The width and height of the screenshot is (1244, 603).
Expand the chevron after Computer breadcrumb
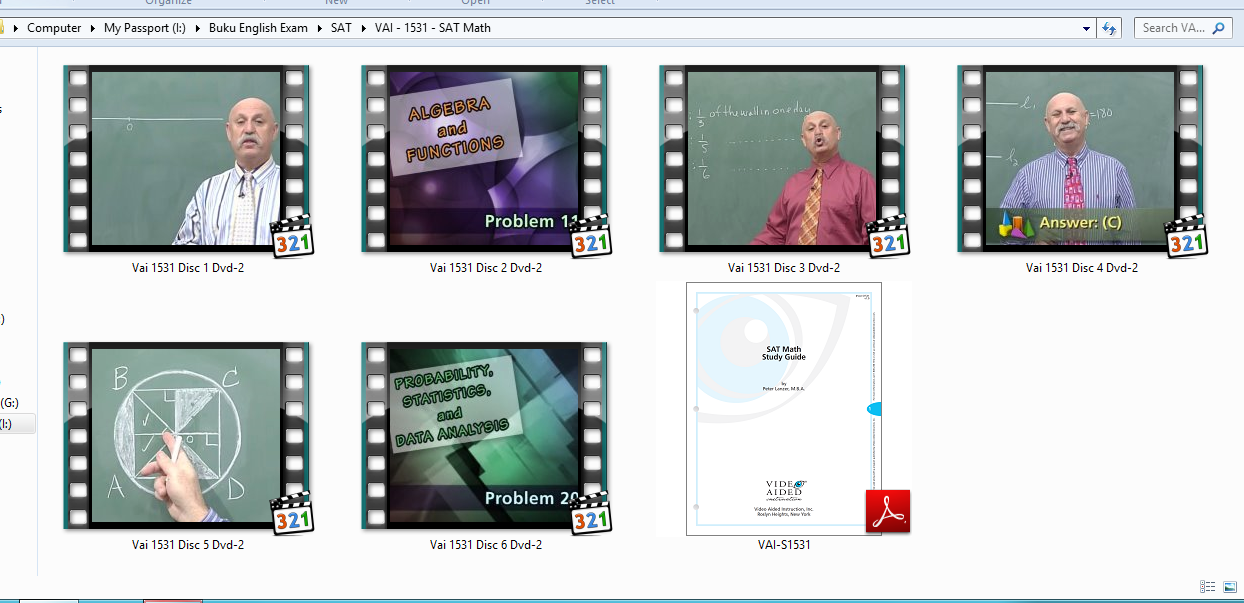coord(93,28)
